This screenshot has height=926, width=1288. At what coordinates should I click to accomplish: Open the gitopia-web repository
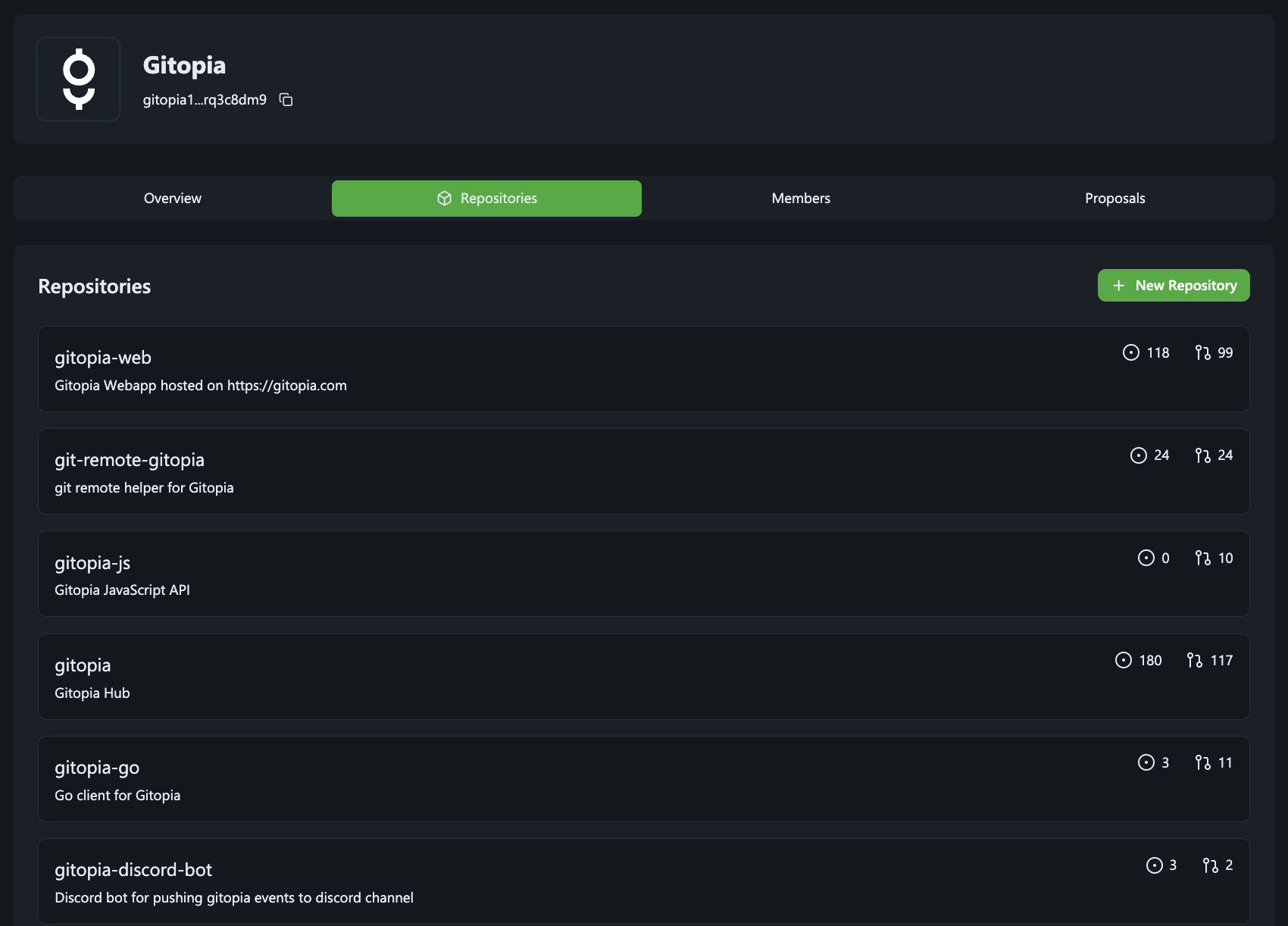point(103,358)
